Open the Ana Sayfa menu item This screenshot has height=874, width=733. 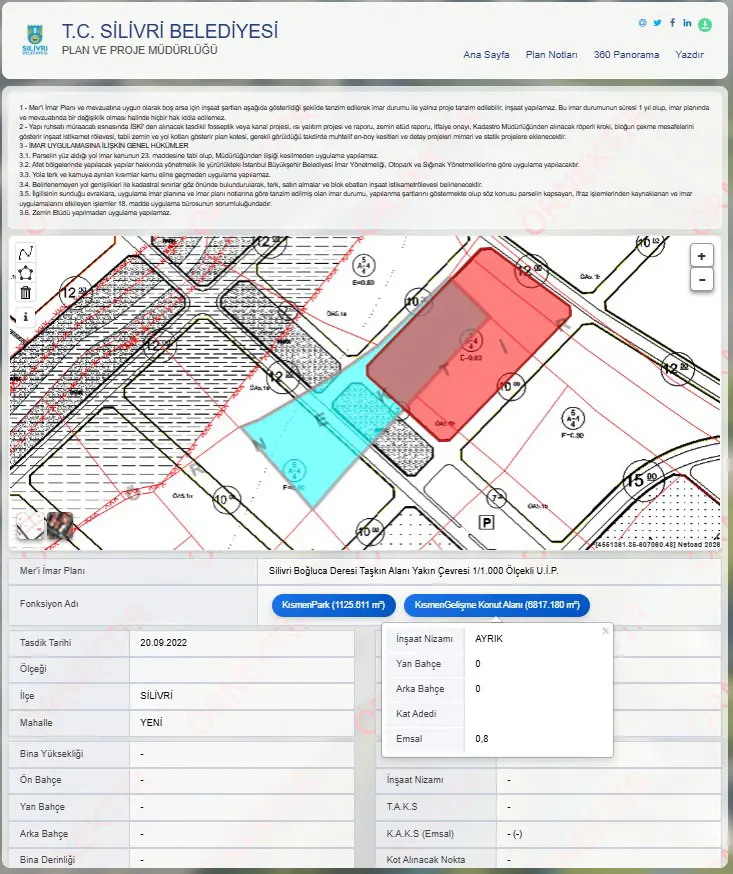point(486,55)
